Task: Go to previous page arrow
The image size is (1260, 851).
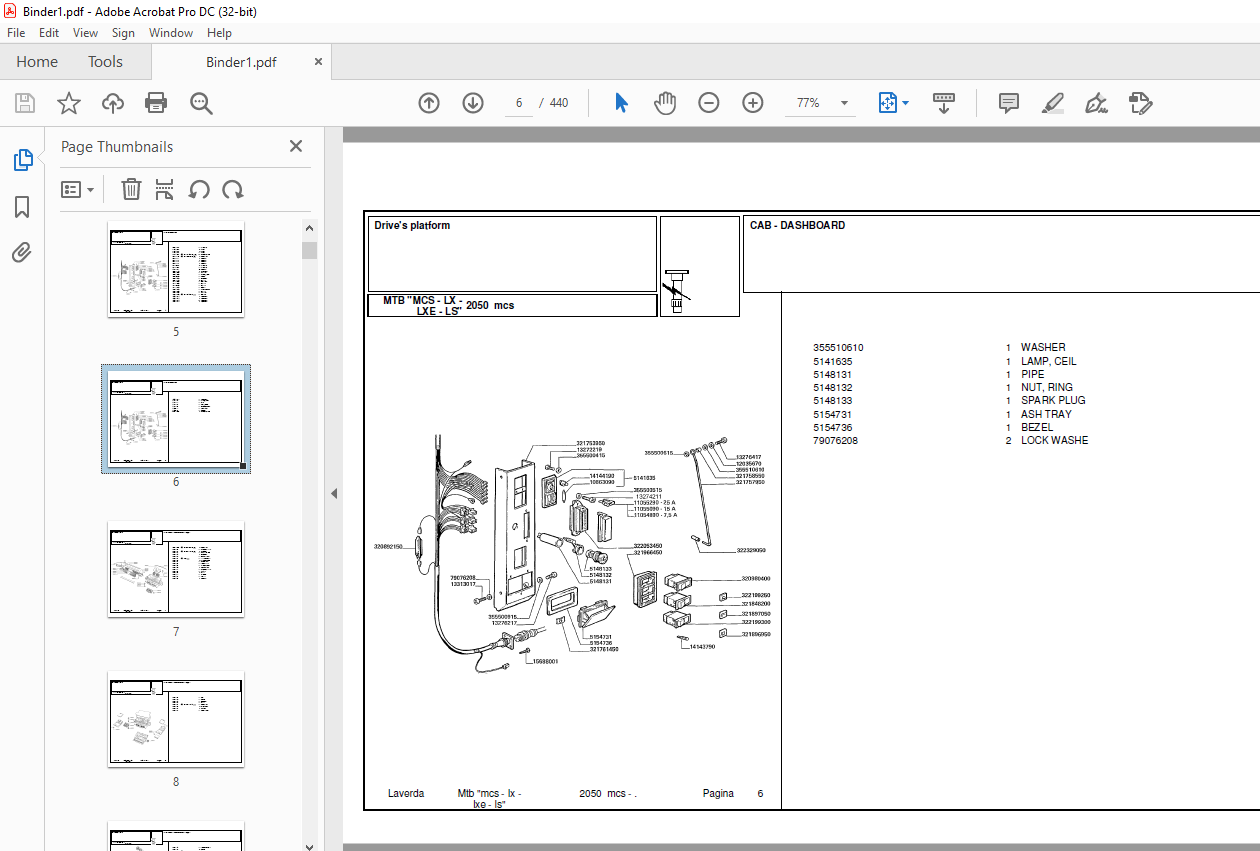Action: click(429, 103)
